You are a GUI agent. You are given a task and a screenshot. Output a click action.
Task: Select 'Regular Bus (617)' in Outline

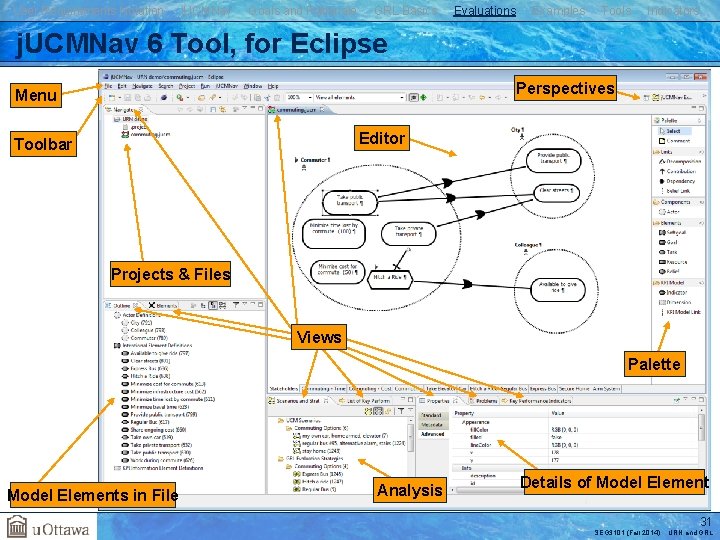[146, 422]
